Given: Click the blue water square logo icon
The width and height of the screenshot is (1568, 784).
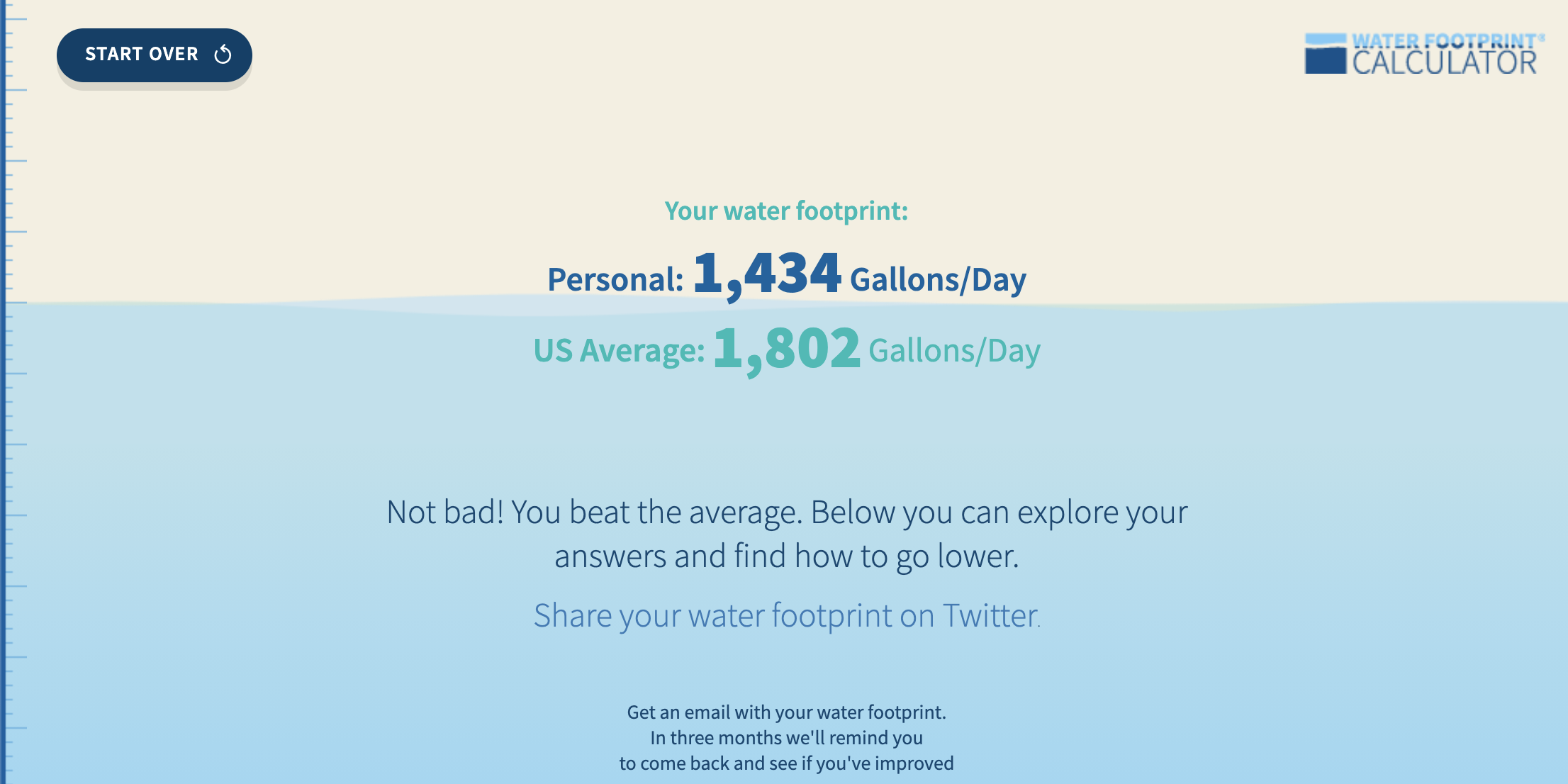Looking at the screenshot, I should pyautogui.click(x=1325, y=54).
